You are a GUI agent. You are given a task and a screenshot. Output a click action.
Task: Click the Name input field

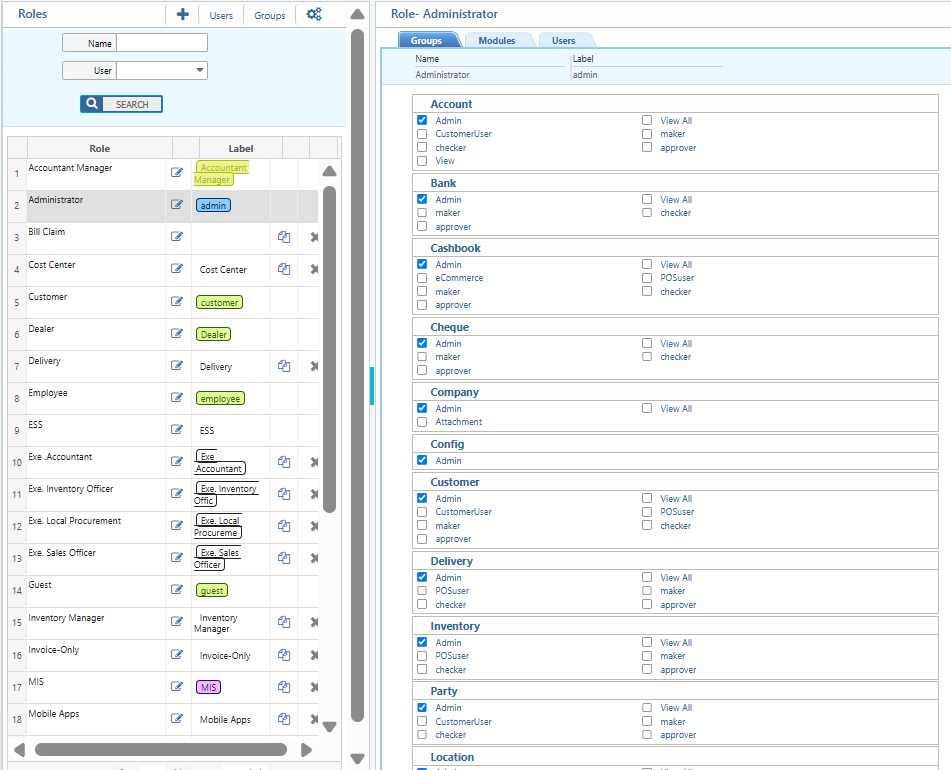pos(162,43)
